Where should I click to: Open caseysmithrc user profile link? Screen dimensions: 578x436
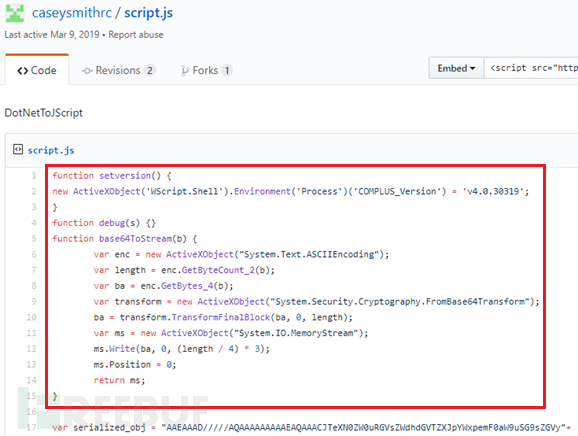click(x=72, y=13)
